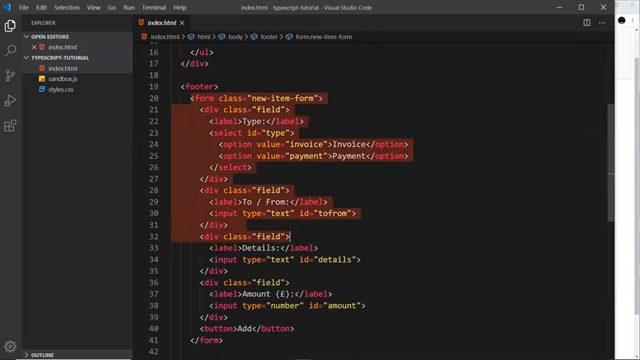Click line number 32 in the gutter
The image size is (640, 360).
(153, 237)
